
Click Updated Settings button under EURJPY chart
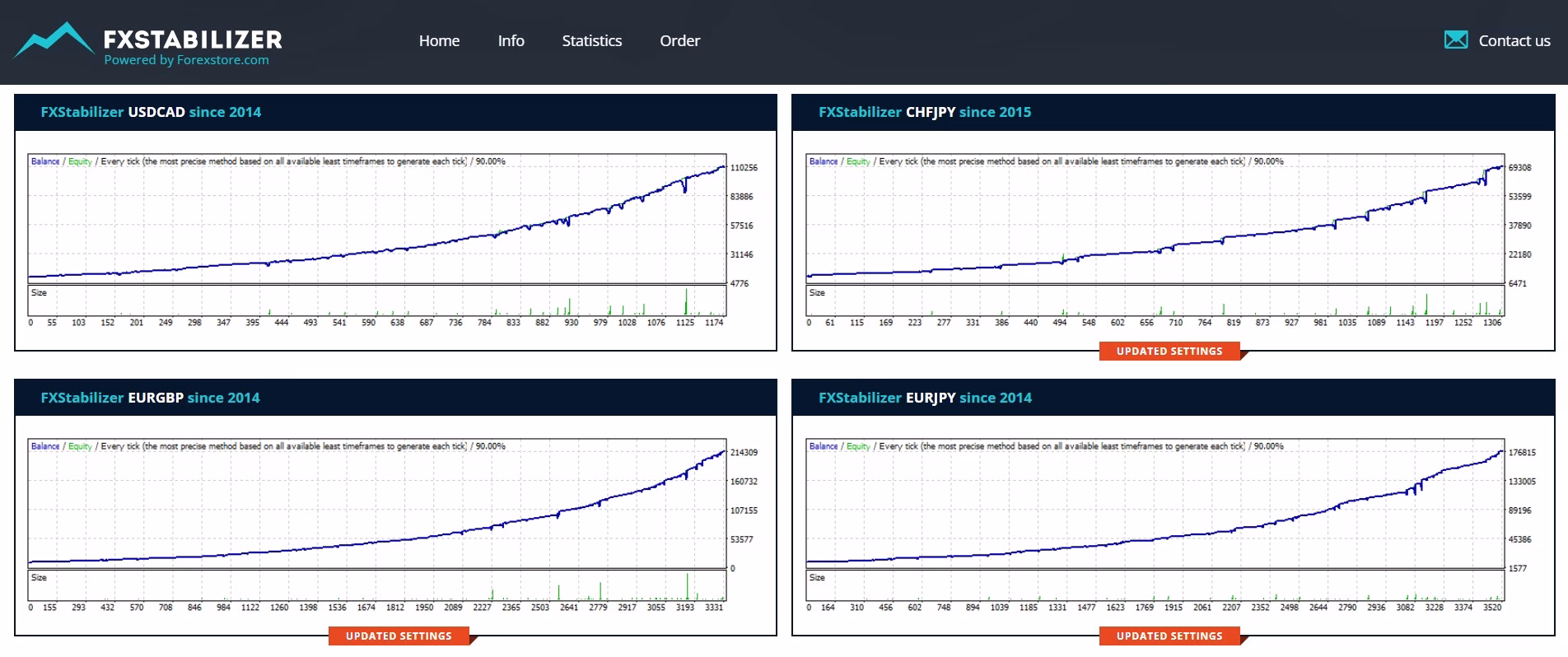tap(1169, 636)
